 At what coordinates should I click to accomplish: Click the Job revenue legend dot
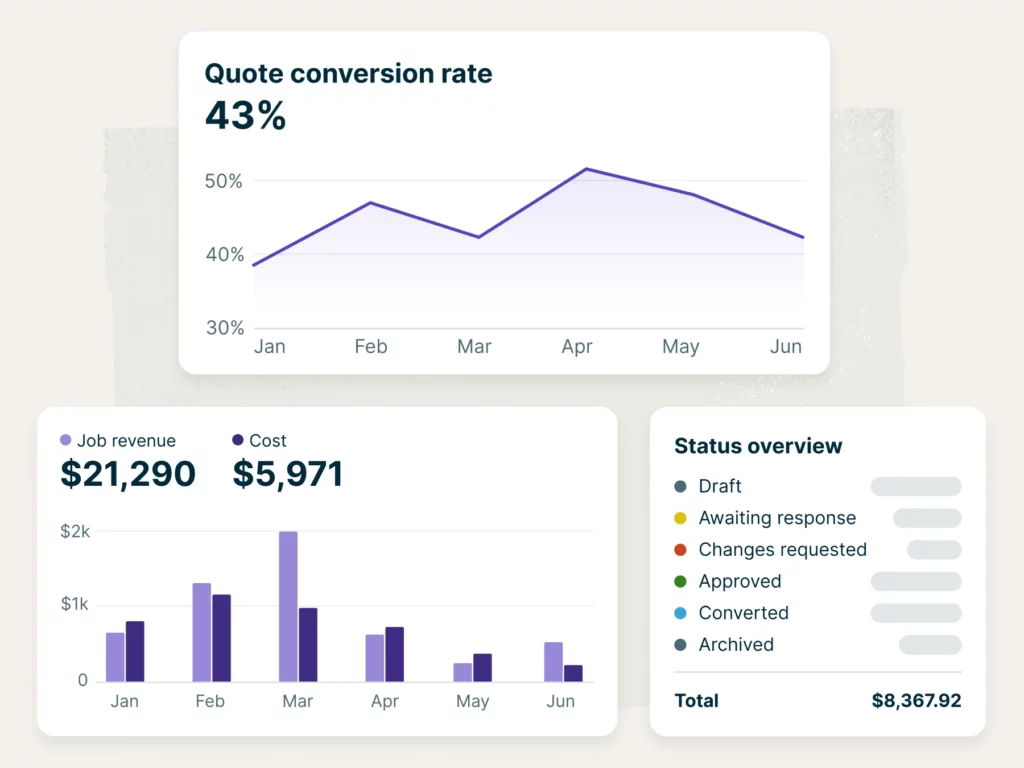(x=66, y=440)
